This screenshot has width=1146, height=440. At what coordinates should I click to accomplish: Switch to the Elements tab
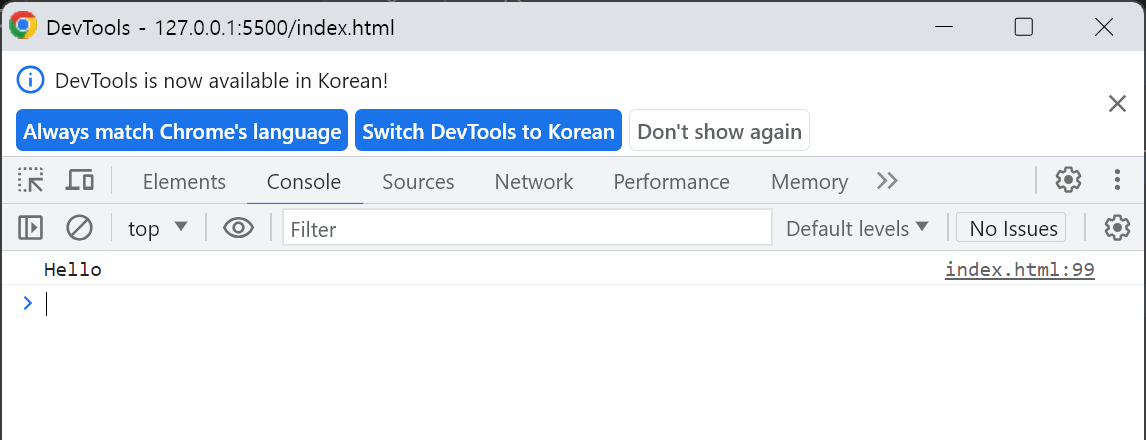pyautogui.click(x=184, y=181)
